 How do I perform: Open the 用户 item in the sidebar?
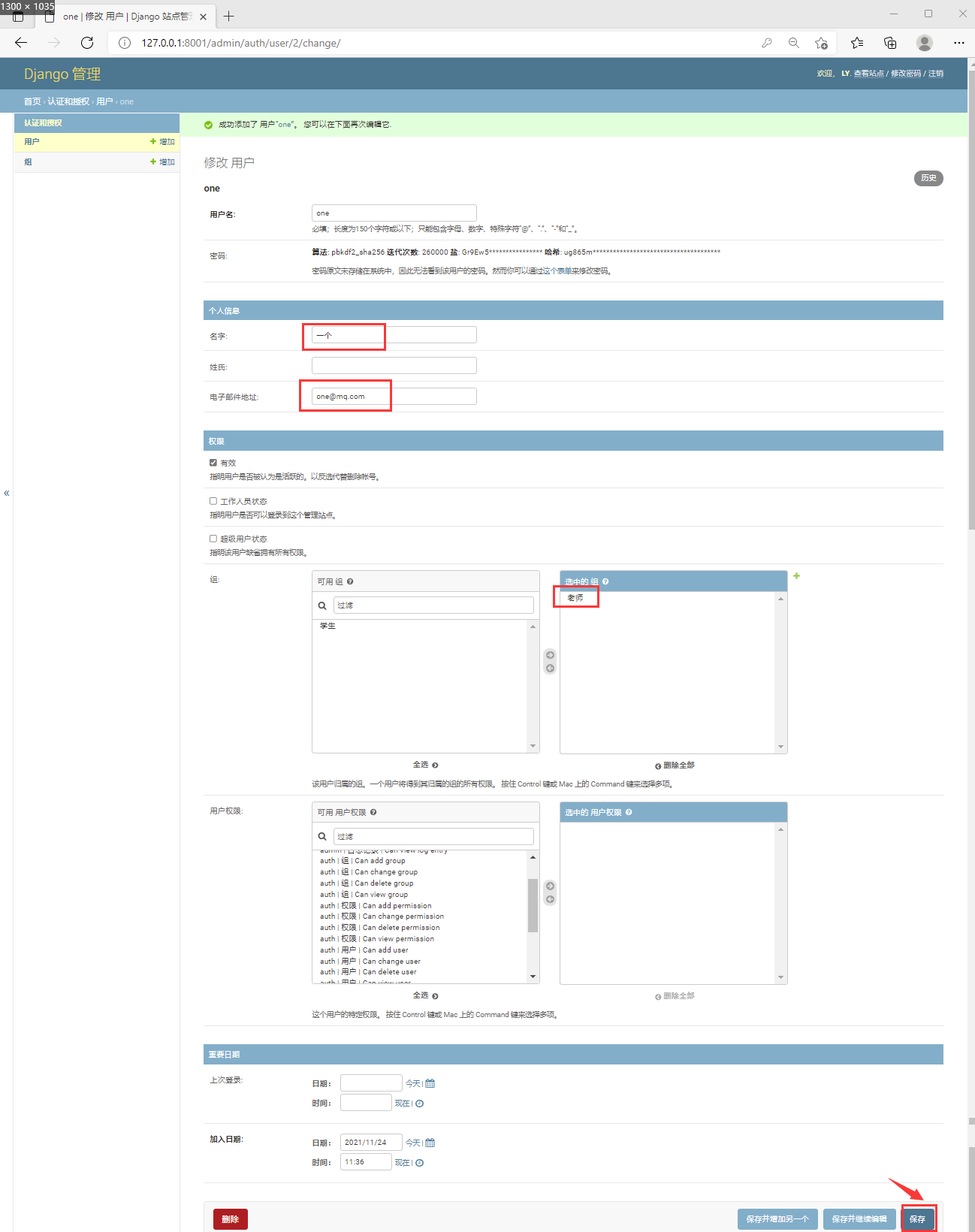(32, 141)
